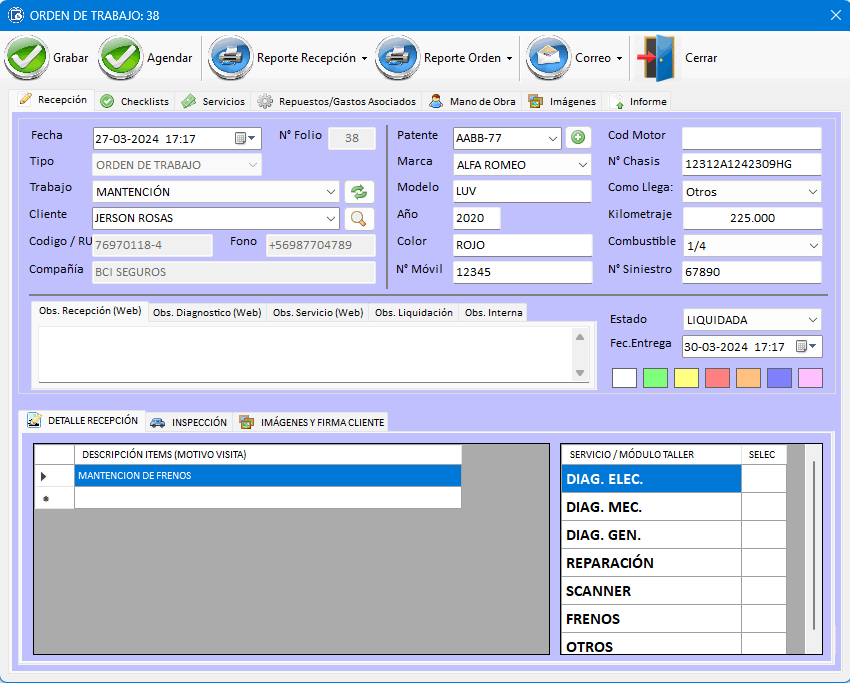This screenshot has width=850, height=683.
Task: Switch to the Mano de Obra tab
Action: pyautogui.click(x=474, y=101)
